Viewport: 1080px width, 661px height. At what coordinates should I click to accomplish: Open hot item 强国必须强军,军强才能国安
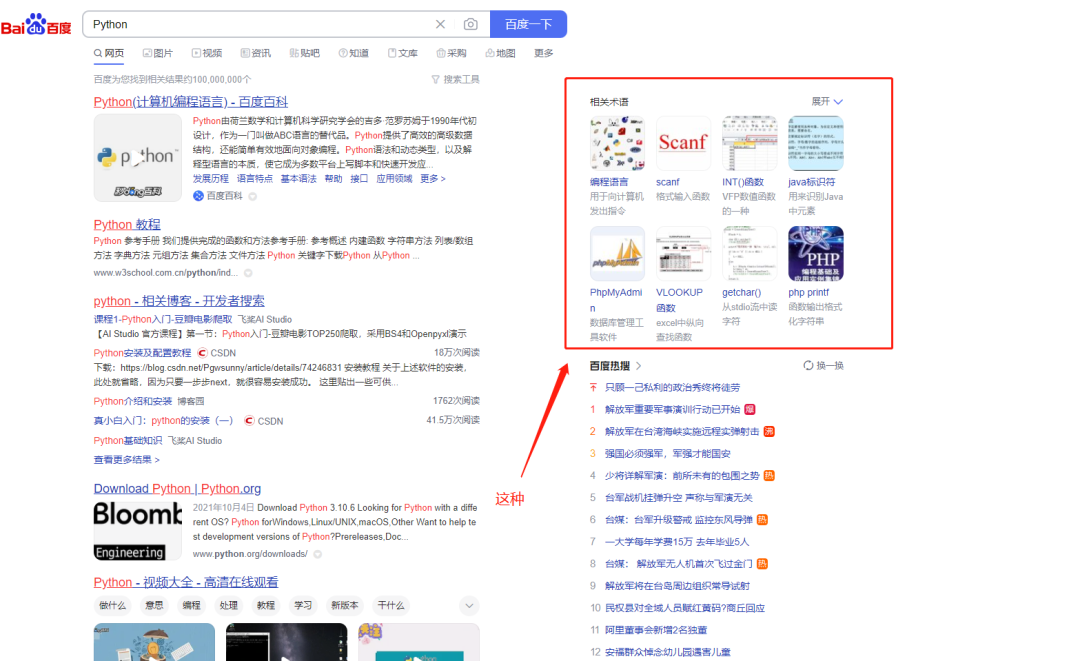tap(667, 454)
